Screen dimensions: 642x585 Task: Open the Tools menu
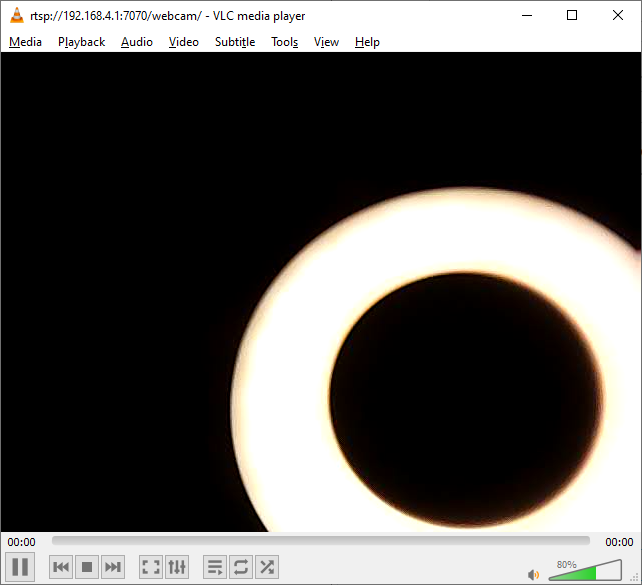click(285, 42)
